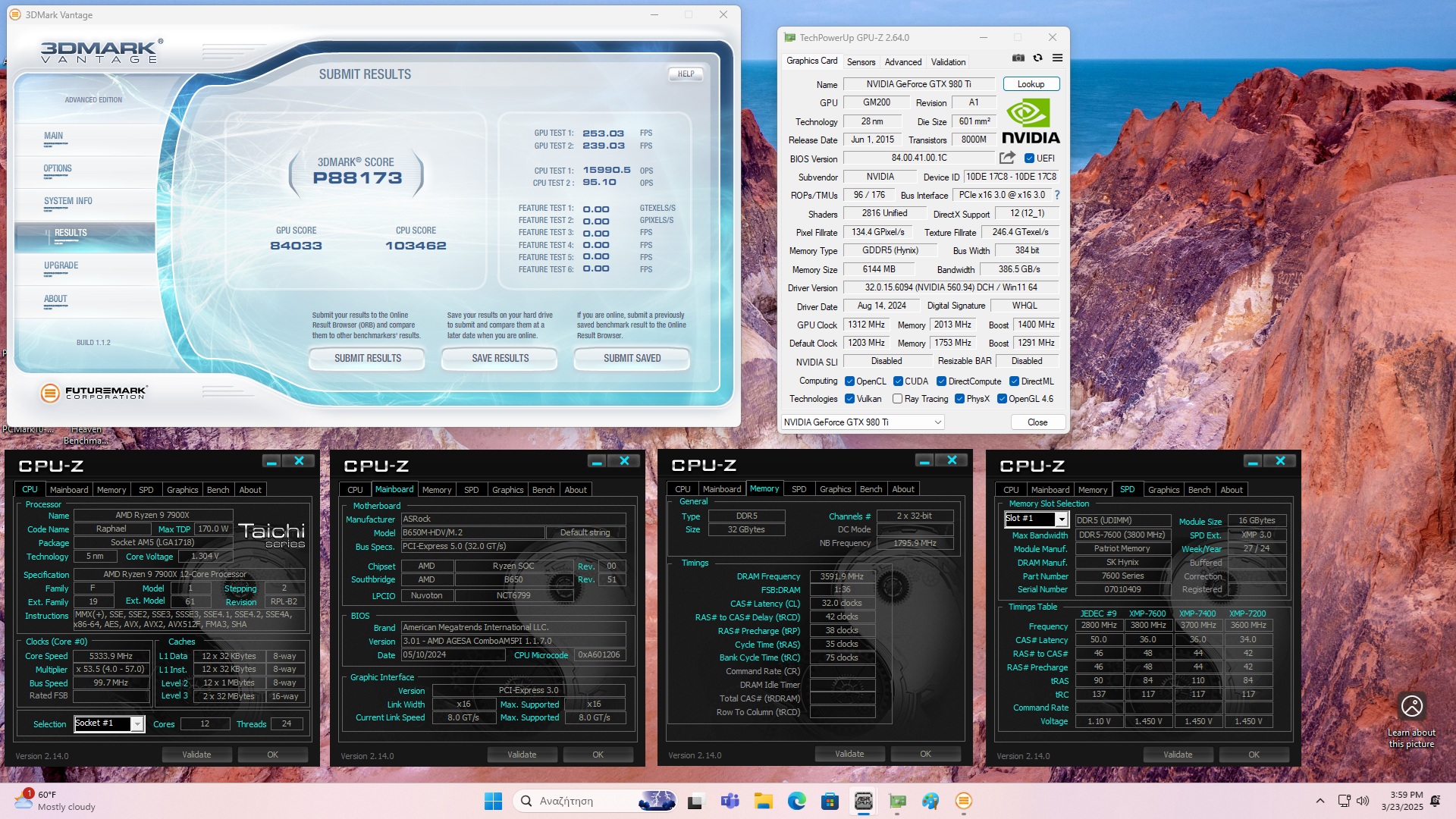Click Close button at bottom of GPU-Z
The width and height of the screenshot is (1456, 819).
point(1037,422)
